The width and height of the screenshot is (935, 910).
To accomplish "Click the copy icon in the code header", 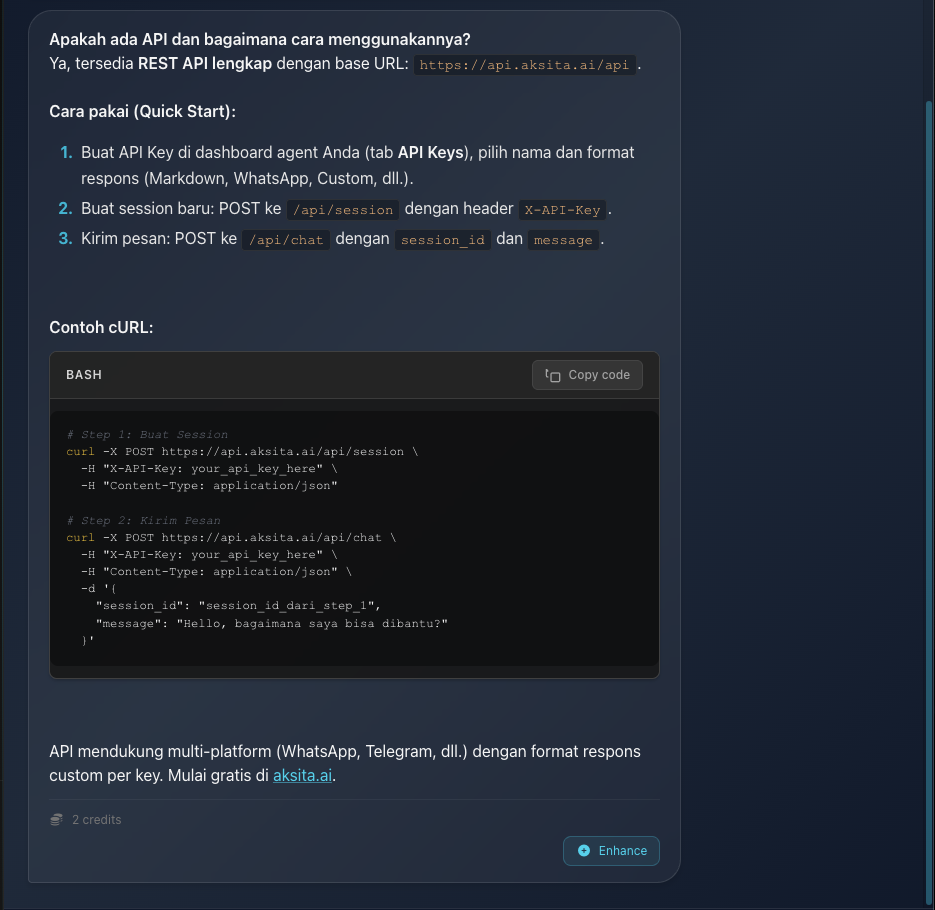I will click(x=553, y=375).
